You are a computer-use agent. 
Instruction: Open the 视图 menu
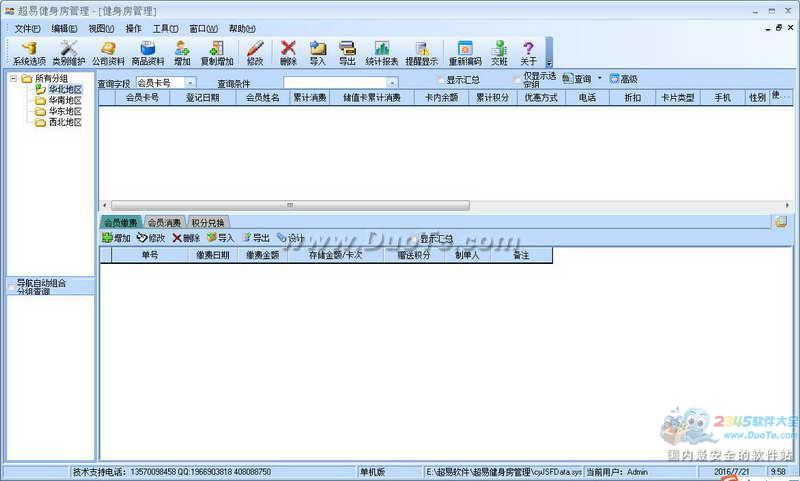(101, 29)
